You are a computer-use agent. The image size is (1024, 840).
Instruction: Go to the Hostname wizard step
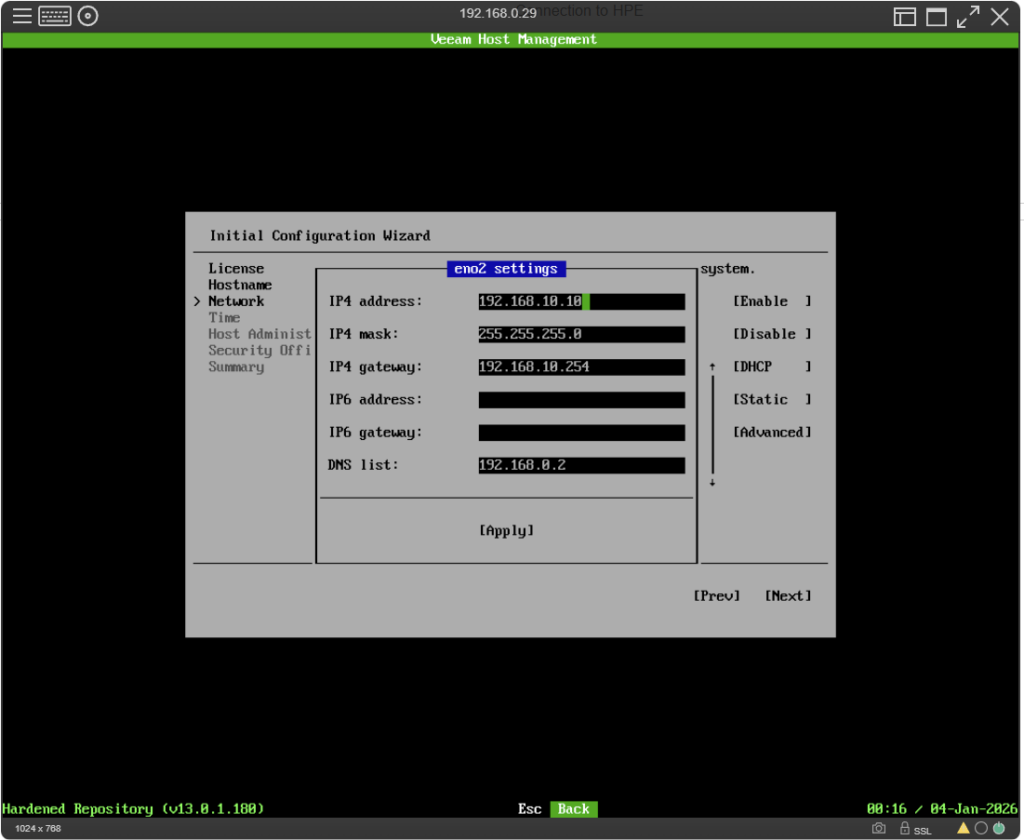pyautogui.click(x=240, y=285)
